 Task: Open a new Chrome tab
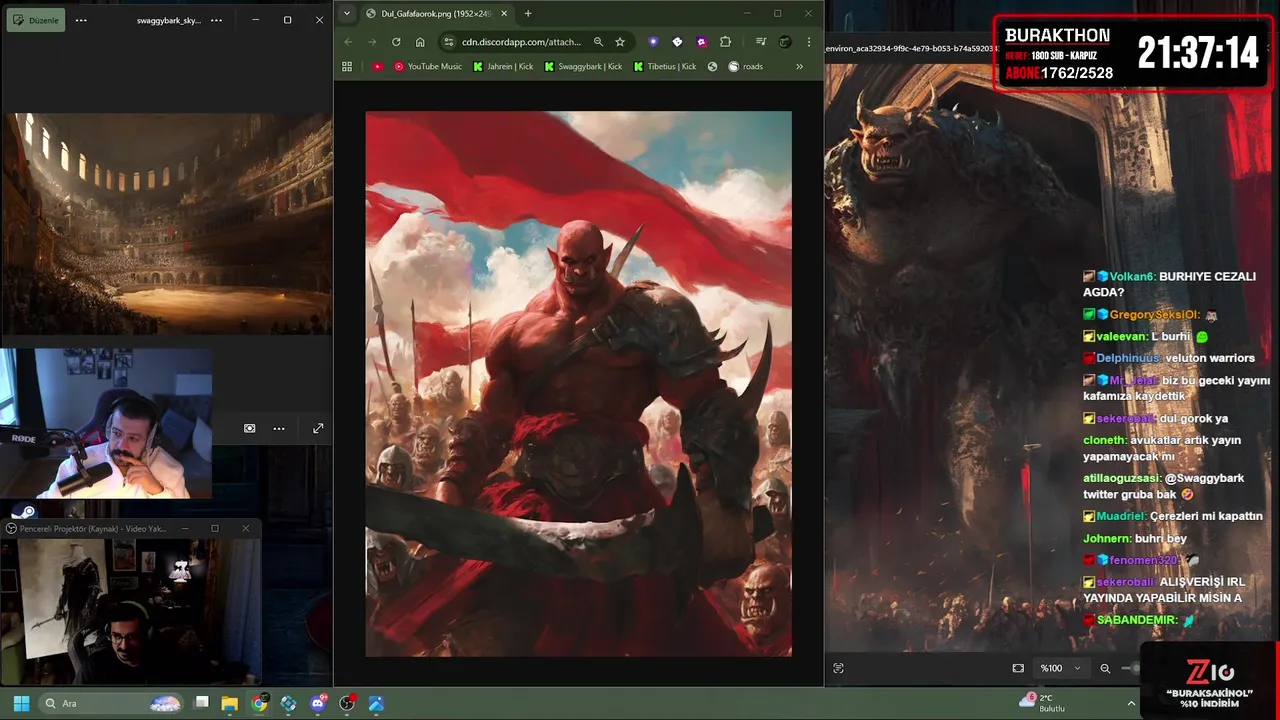528,14
